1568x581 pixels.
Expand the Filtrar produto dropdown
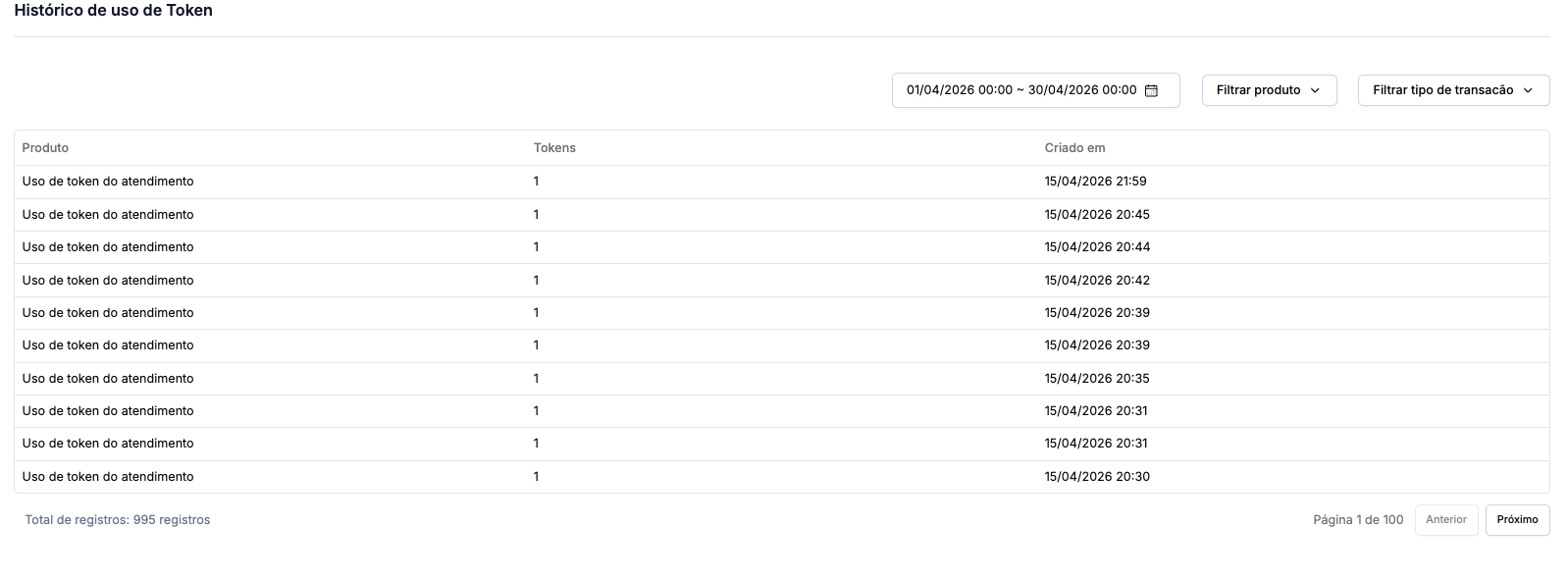[1269, 90]
